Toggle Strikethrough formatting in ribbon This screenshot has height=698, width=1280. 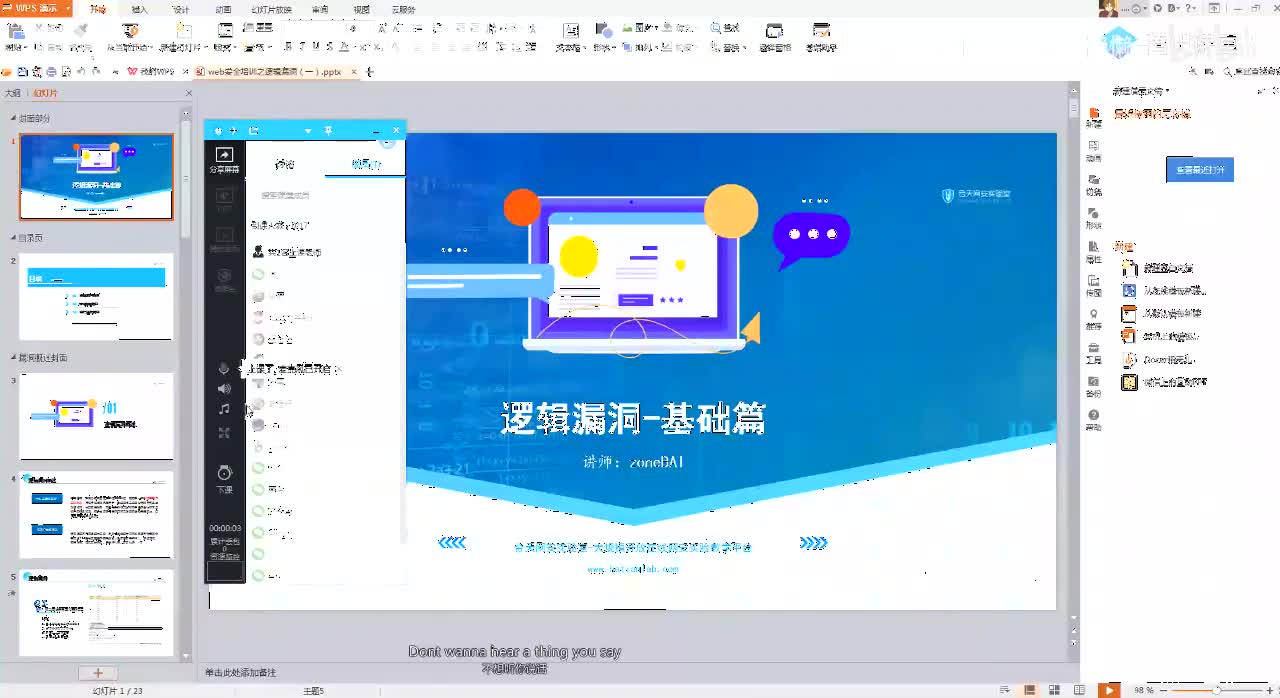coord(331,46)
